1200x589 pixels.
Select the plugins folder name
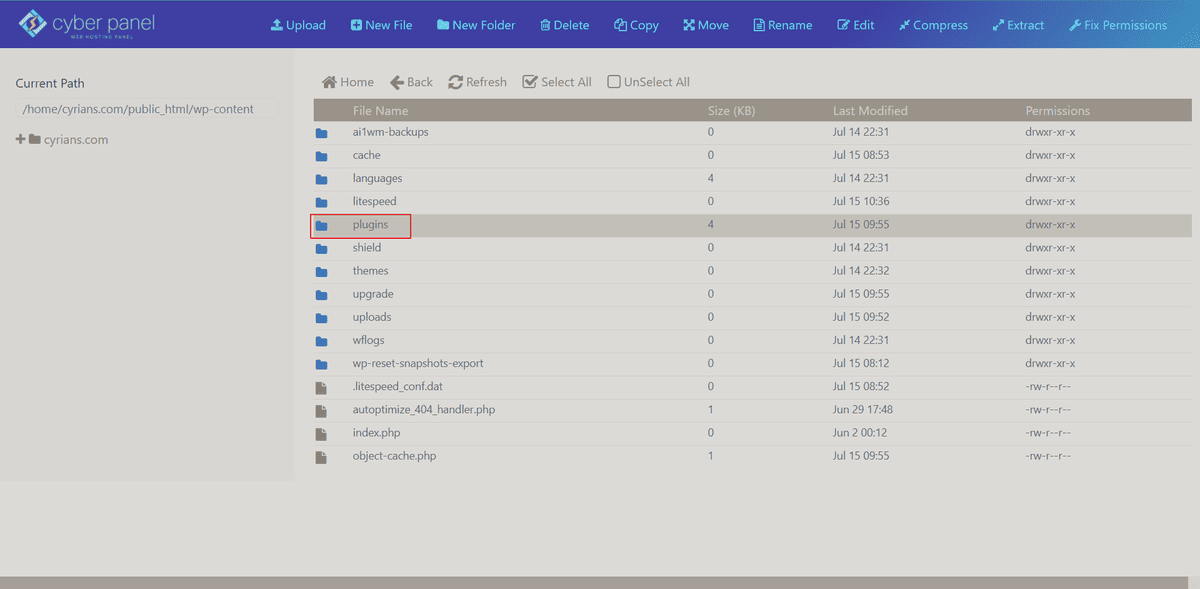point(370,225)
